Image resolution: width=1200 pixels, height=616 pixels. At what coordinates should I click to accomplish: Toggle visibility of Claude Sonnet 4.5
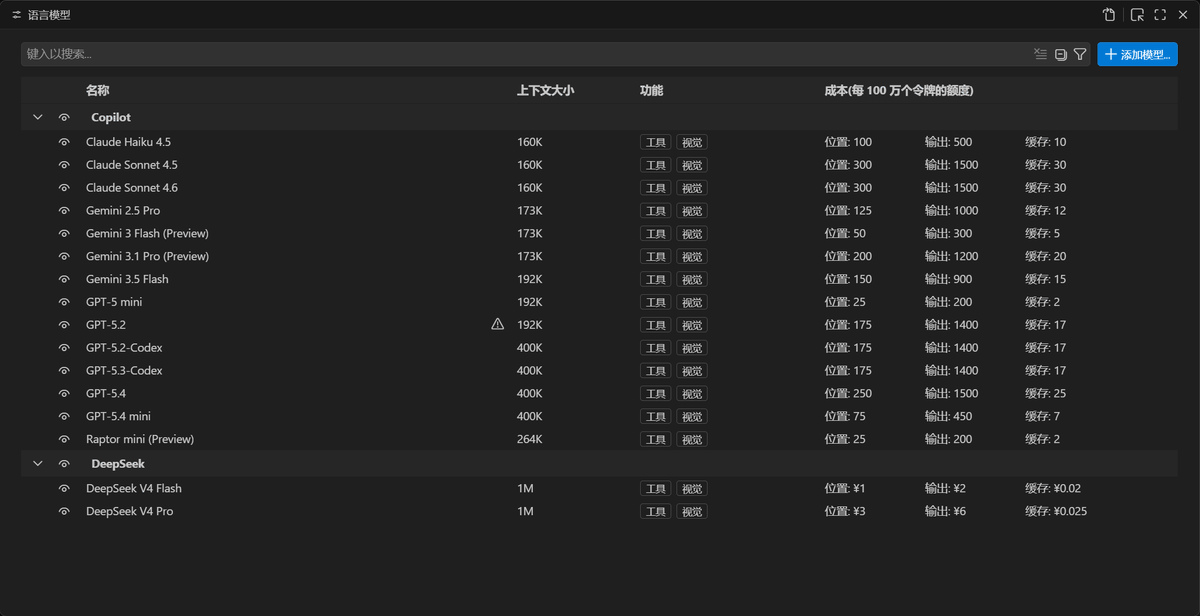(x=64, y=165)
